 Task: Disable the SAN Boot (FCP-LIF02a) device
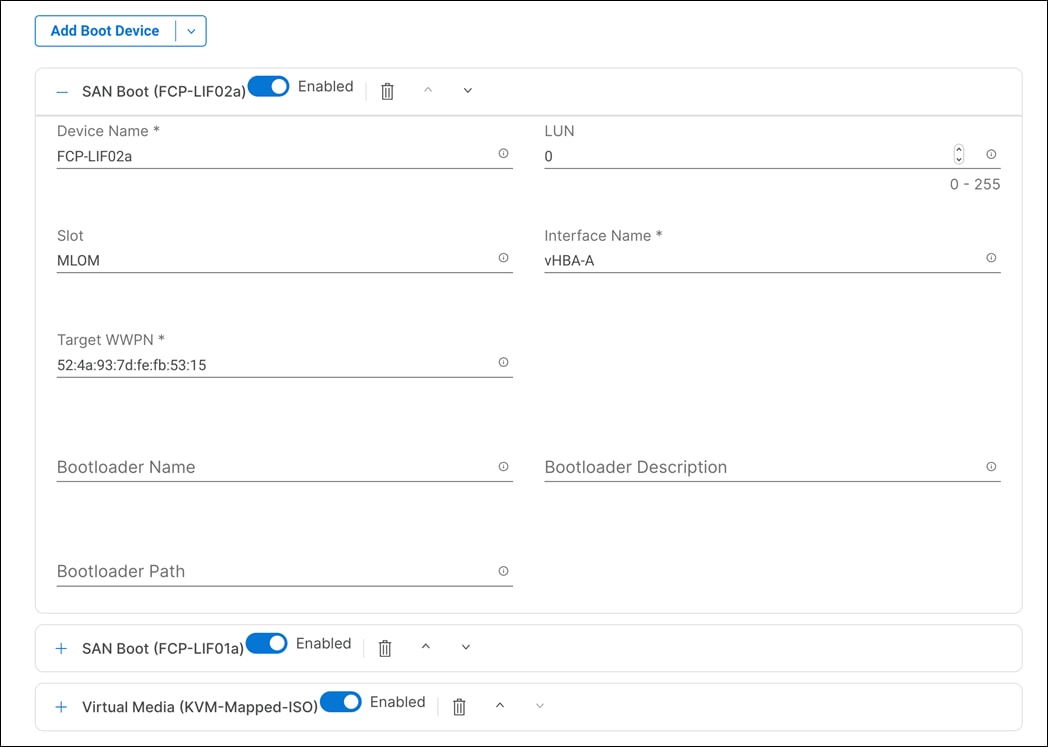pyautogui.click(x=268, y=86)
